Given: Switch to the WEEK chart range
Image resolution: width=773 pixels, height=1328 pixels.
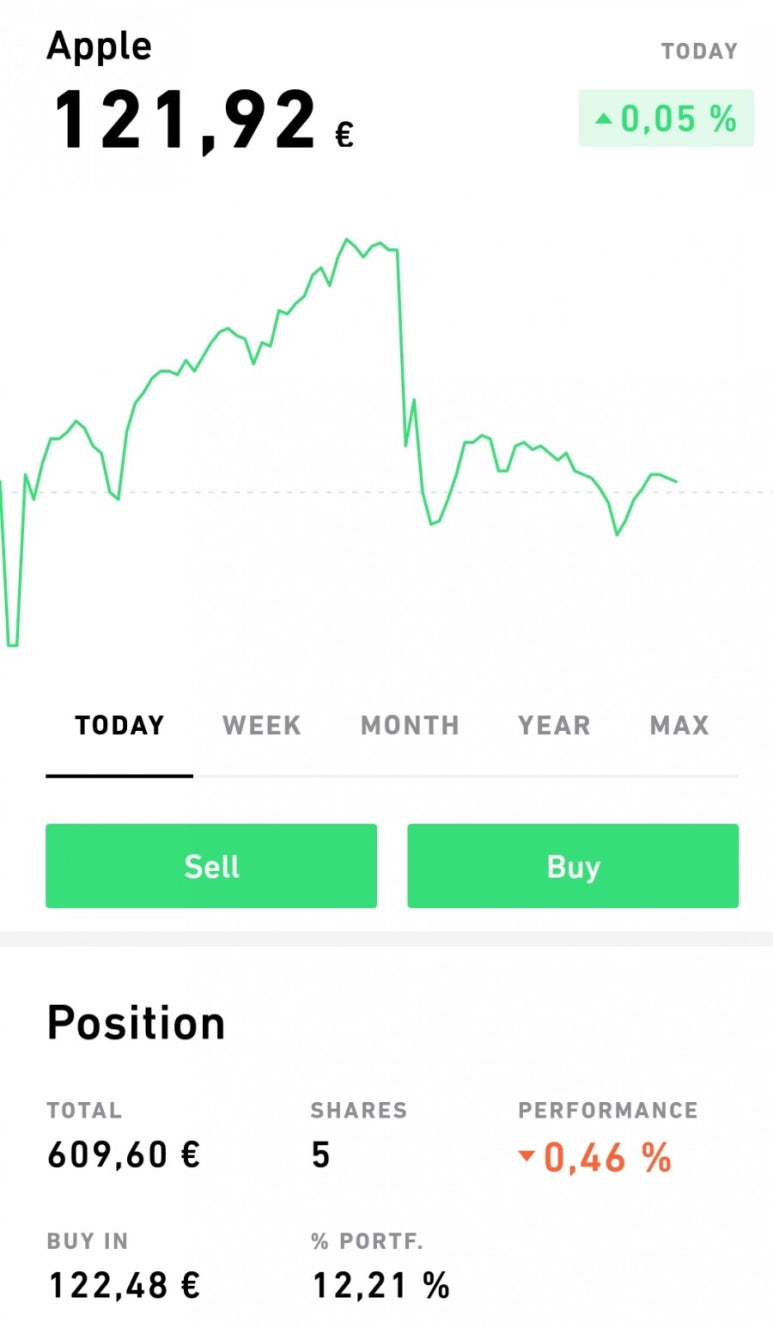Looking at the screenshot, I should (x=262, y=725).
